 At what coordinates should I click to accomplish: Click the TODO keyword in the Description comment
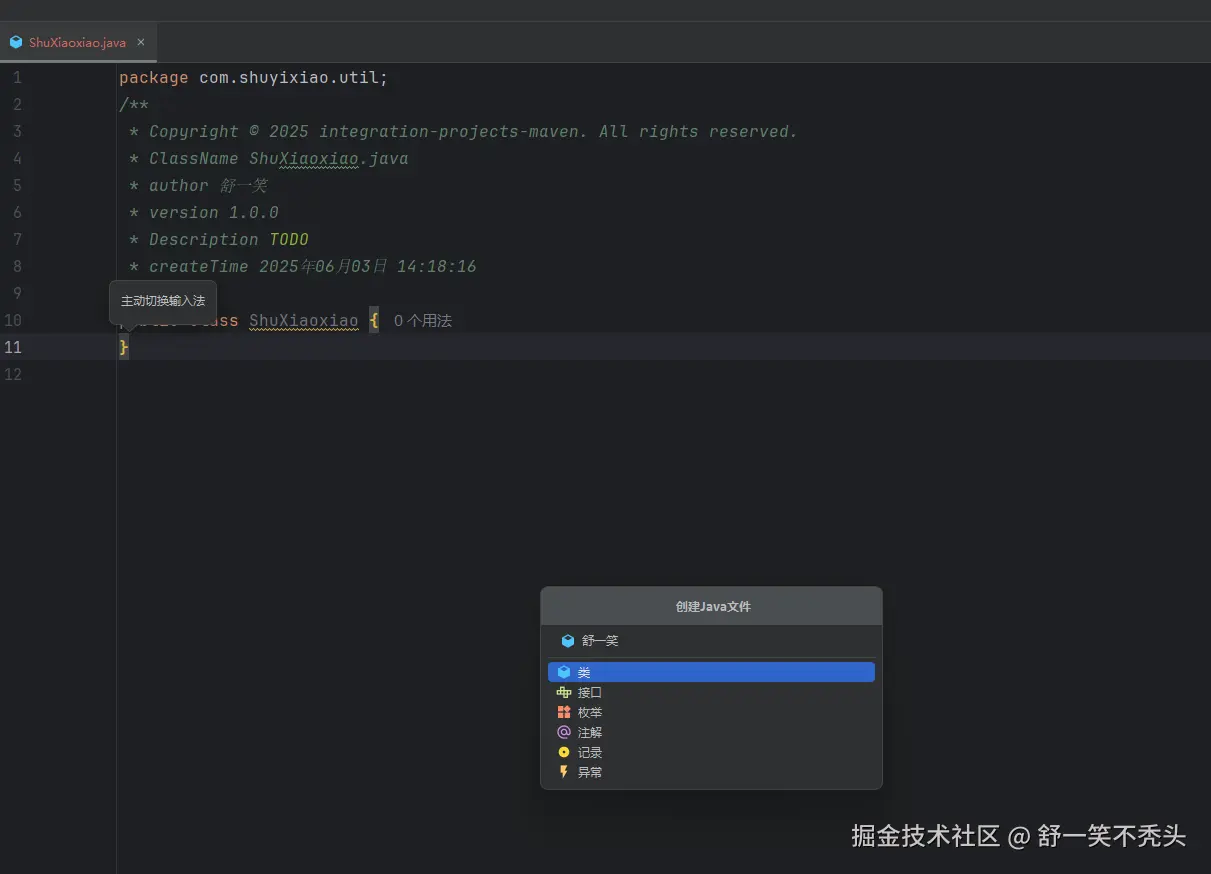click(289, 240)
